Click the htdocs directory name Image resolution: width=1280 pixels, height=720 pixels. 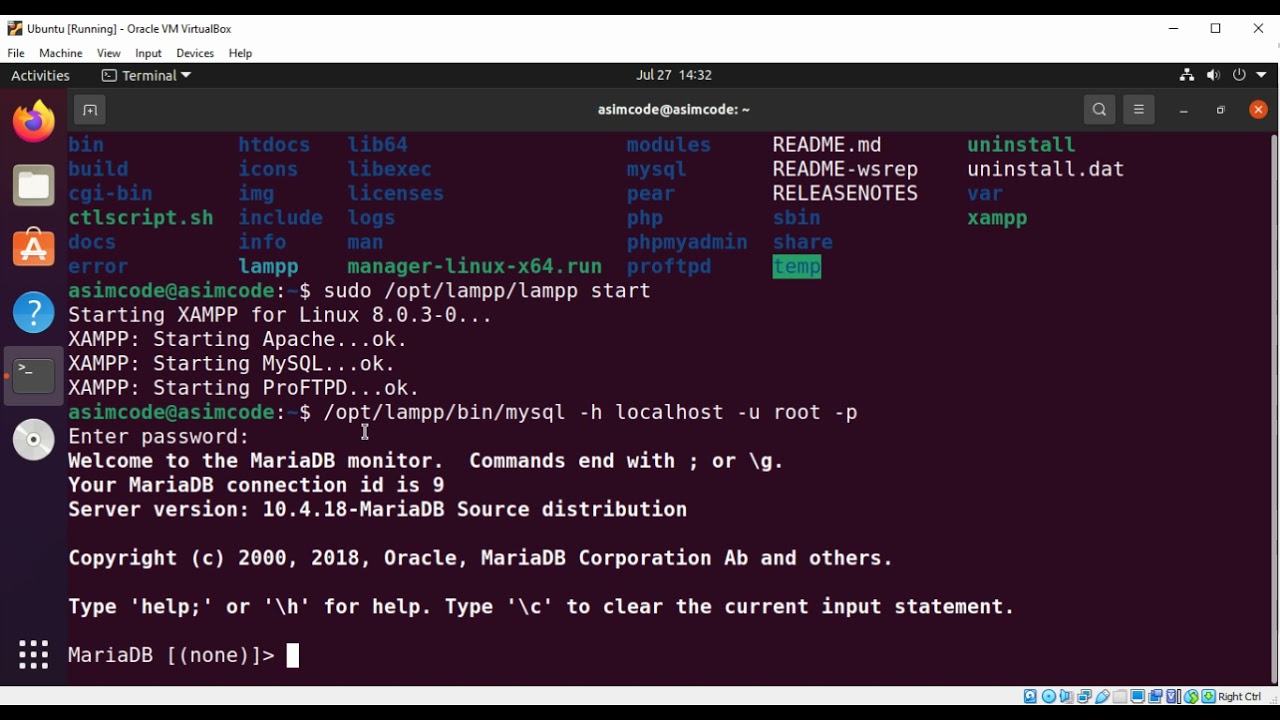(274, 145)
